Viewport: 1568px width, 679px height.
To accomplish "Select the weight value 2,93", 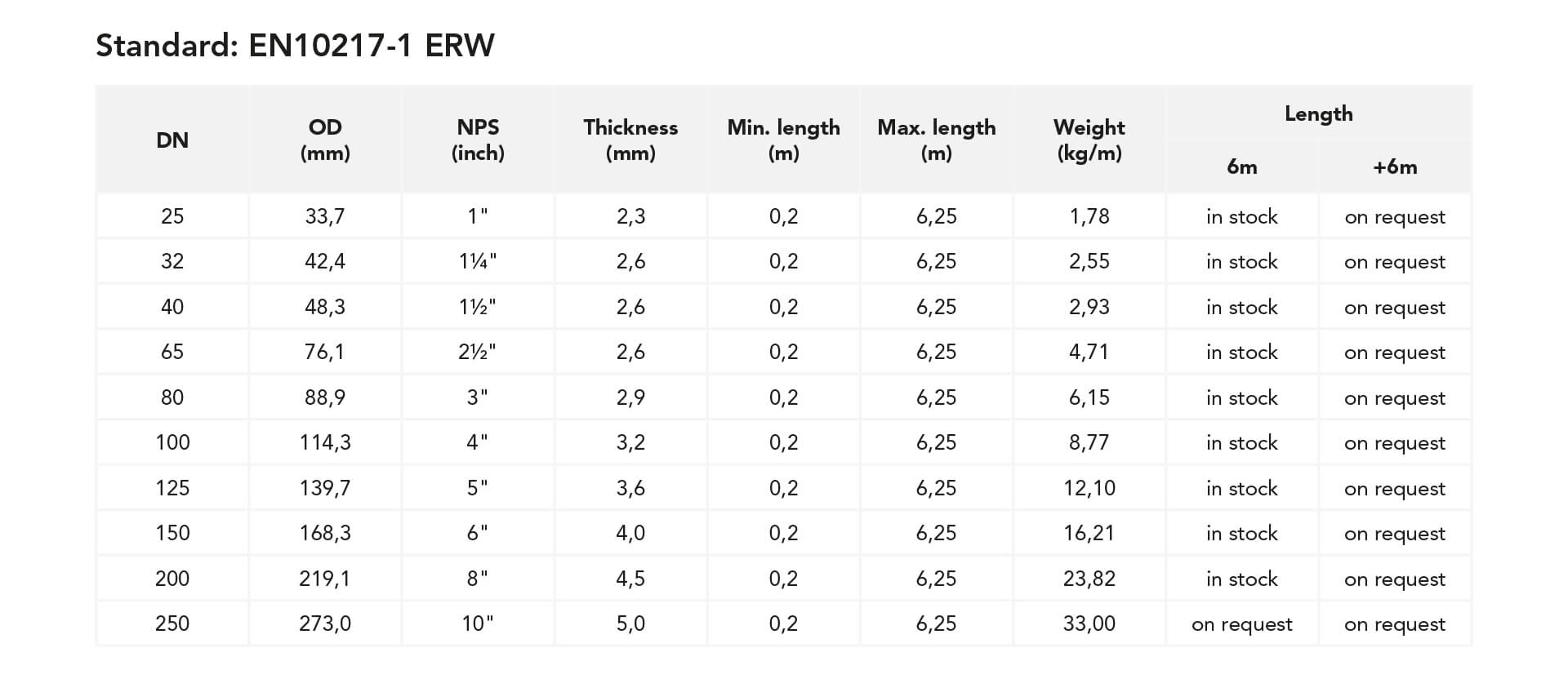I will tap(1089, 307).
